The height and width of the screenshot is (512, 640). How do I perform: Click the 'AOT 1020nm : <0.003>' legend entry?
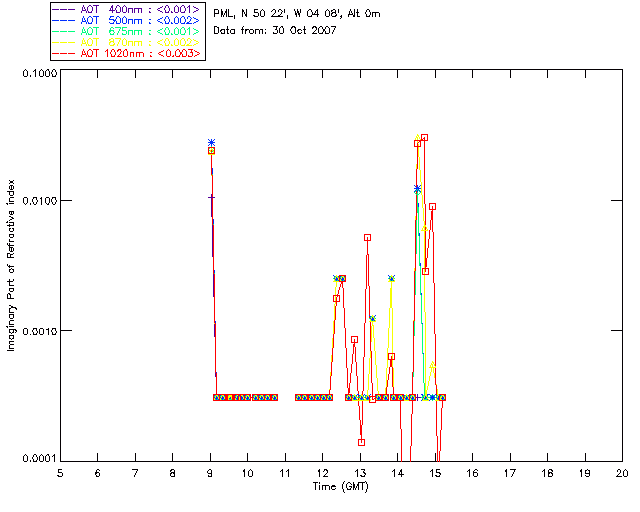(x=126, y=53)
